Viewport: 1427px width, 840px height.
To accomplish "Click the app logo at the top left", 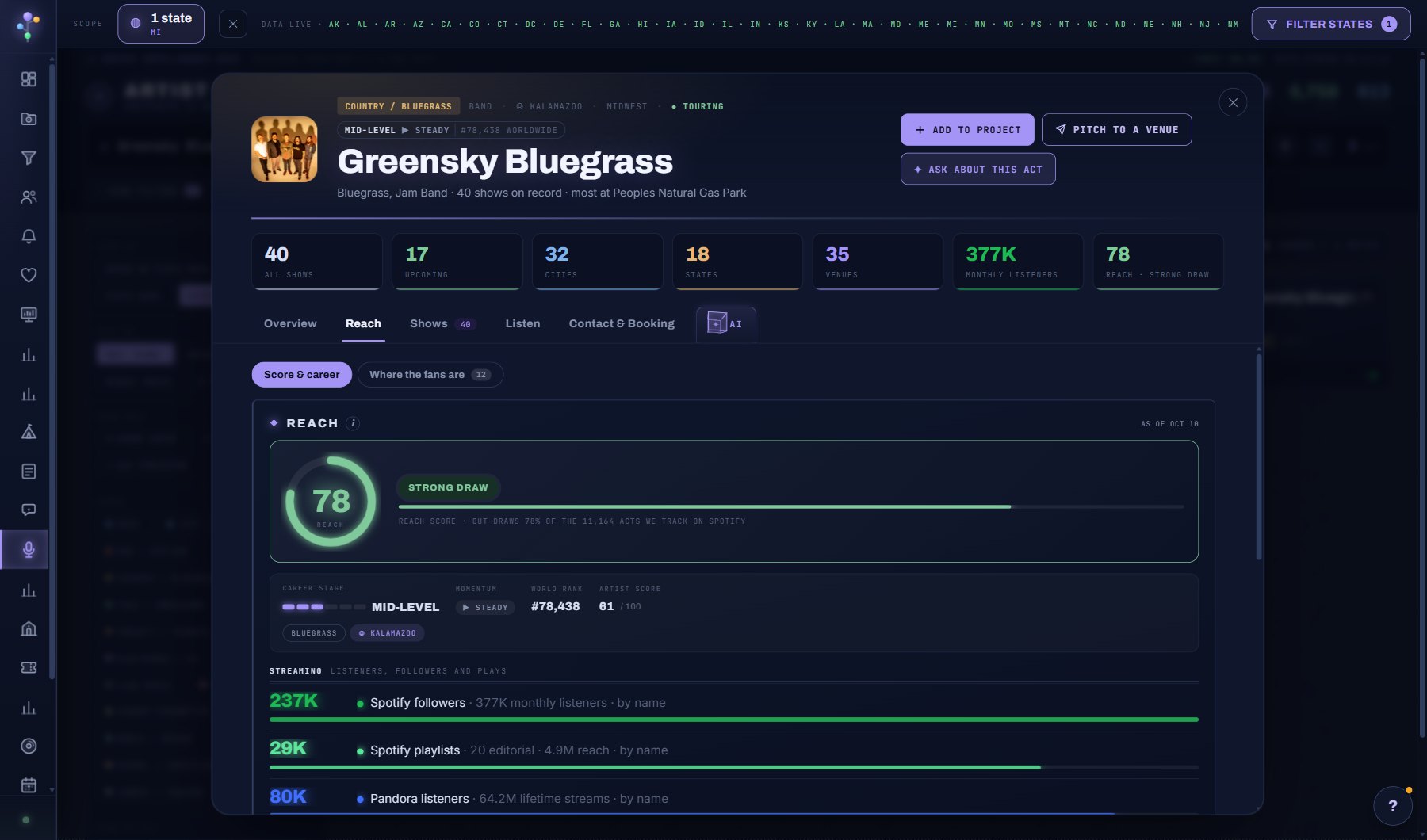I will click(28, 25).
